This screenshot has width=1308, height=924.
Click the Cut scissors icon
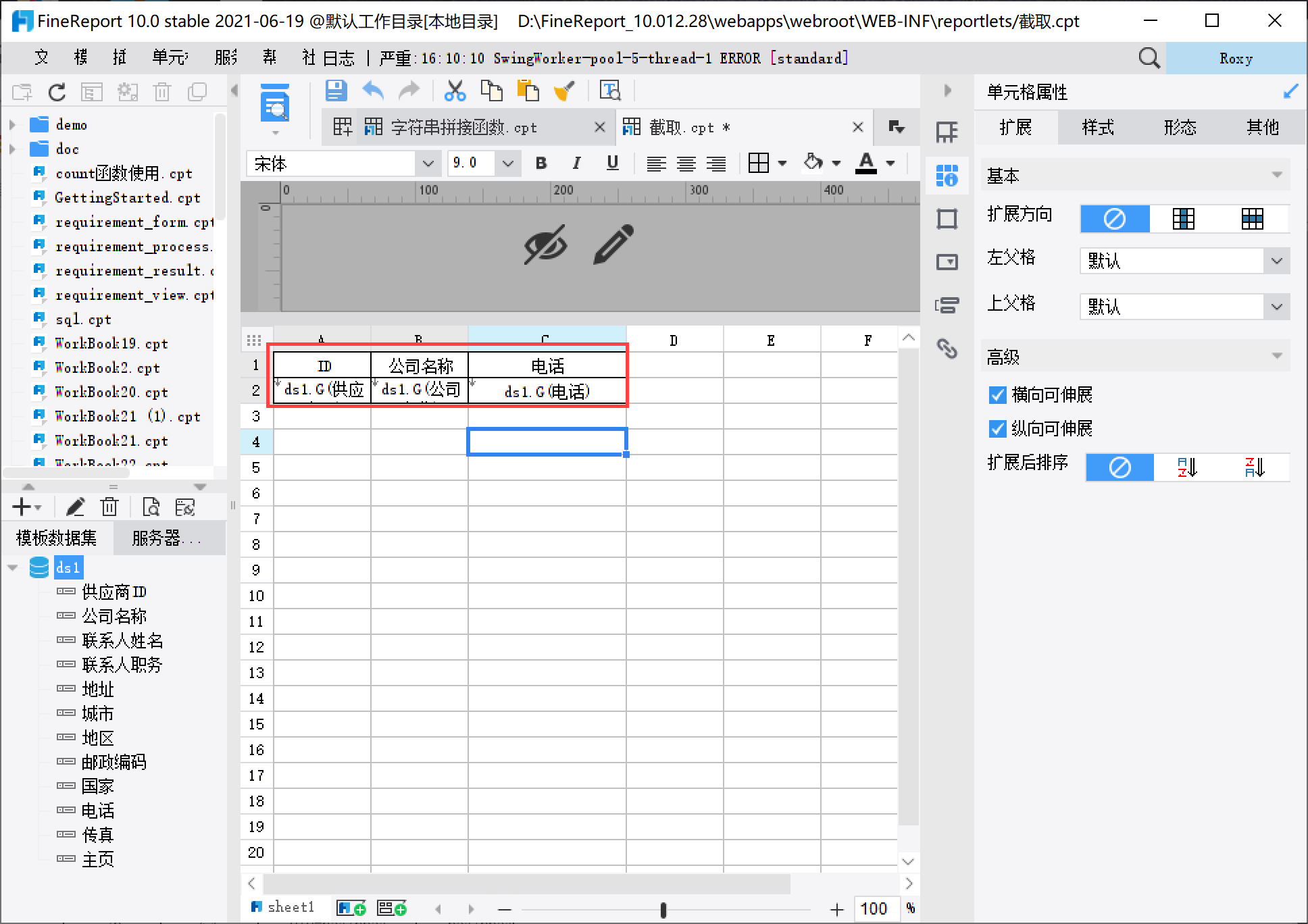point(455,91)
